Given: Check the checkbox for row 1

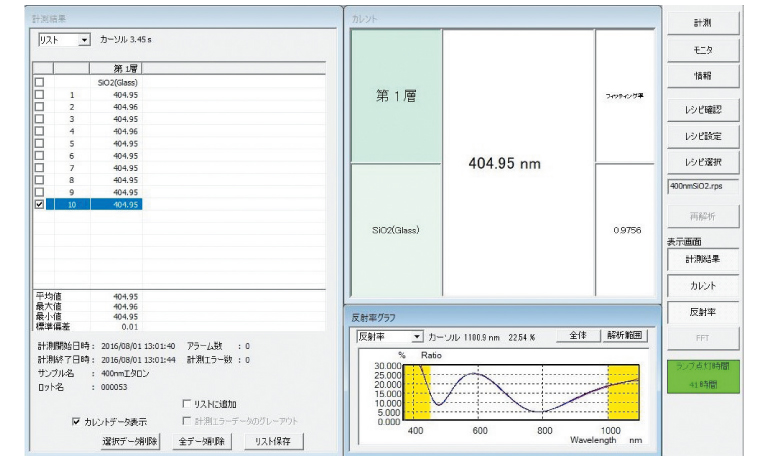Looking at the screenshot, I should click(40, 95).
